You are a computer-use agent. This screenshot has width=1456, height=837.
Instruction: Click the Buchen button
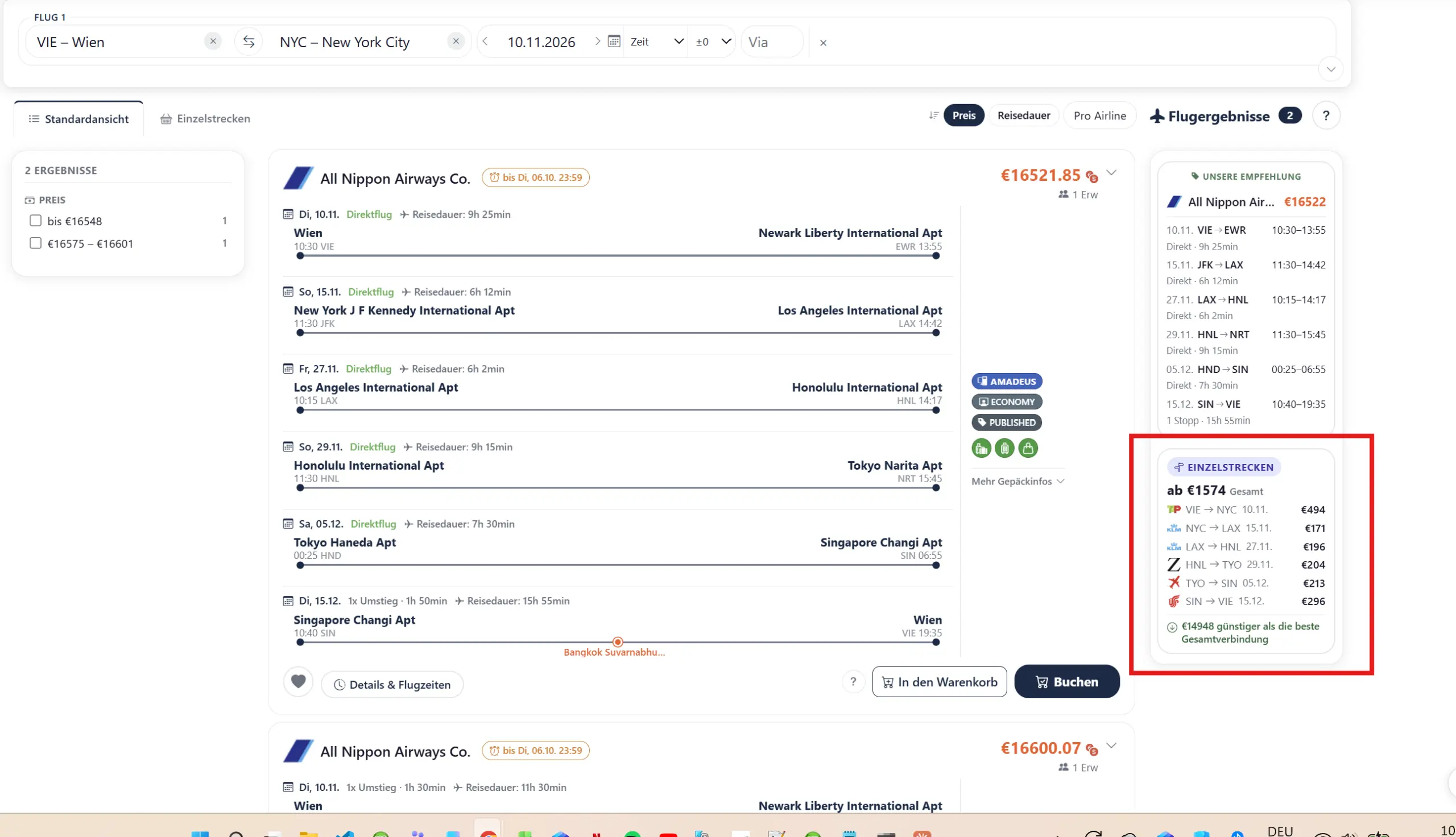coord(1067,682)
